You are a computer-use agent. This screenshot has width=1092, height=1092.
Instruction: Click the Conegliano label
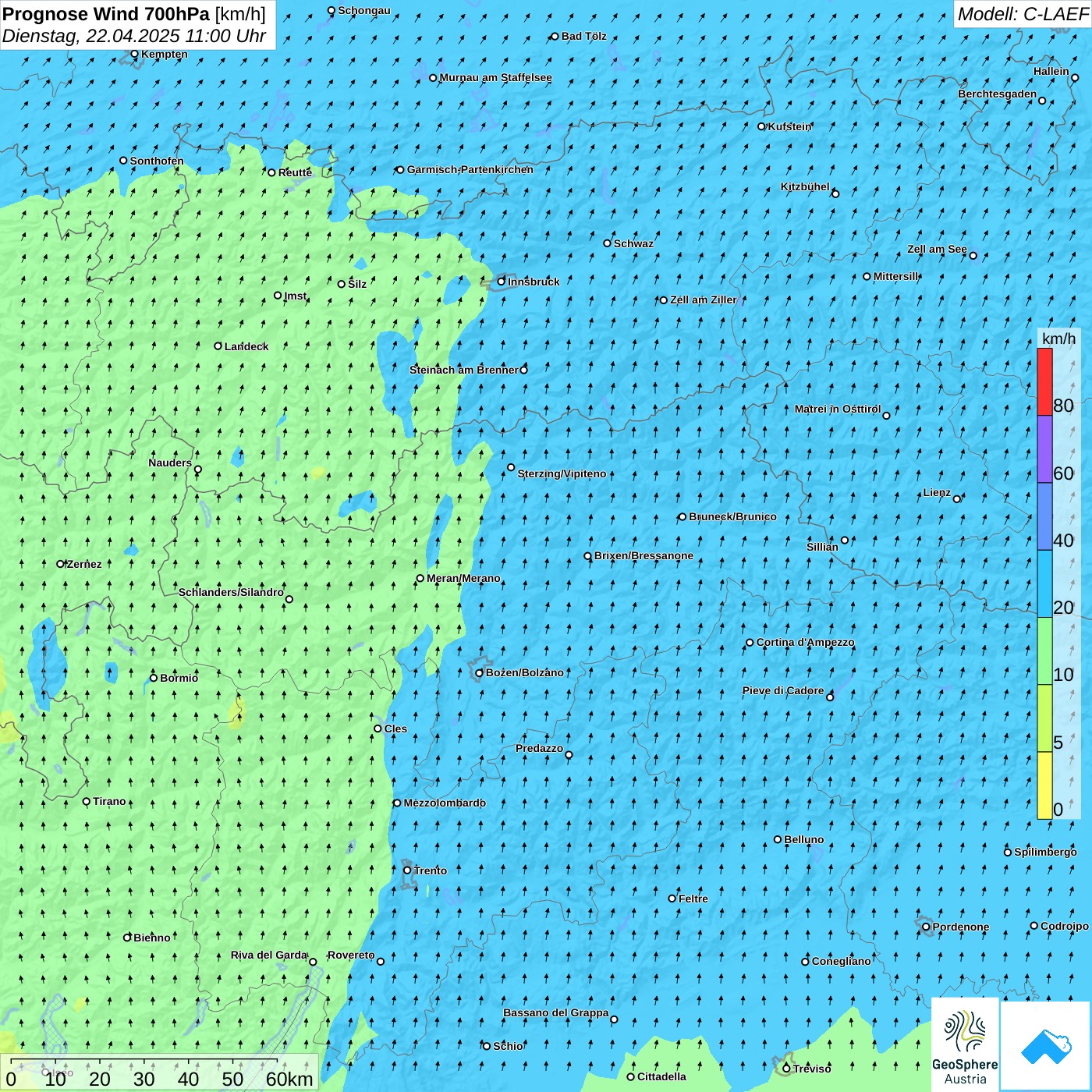pos(841,961)
